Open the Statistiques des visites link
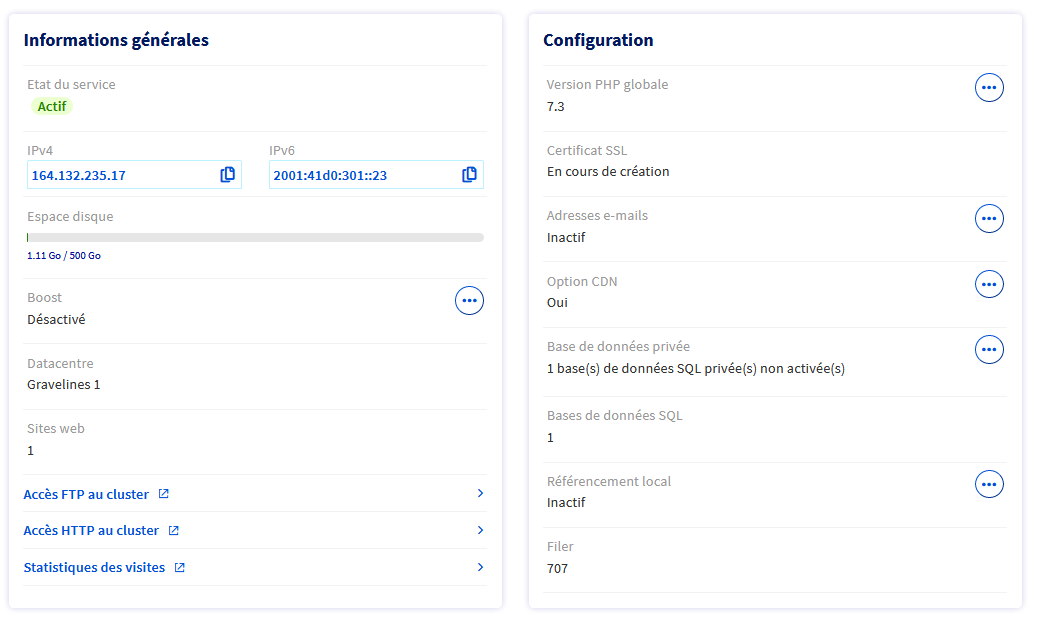 pos(94,568)
